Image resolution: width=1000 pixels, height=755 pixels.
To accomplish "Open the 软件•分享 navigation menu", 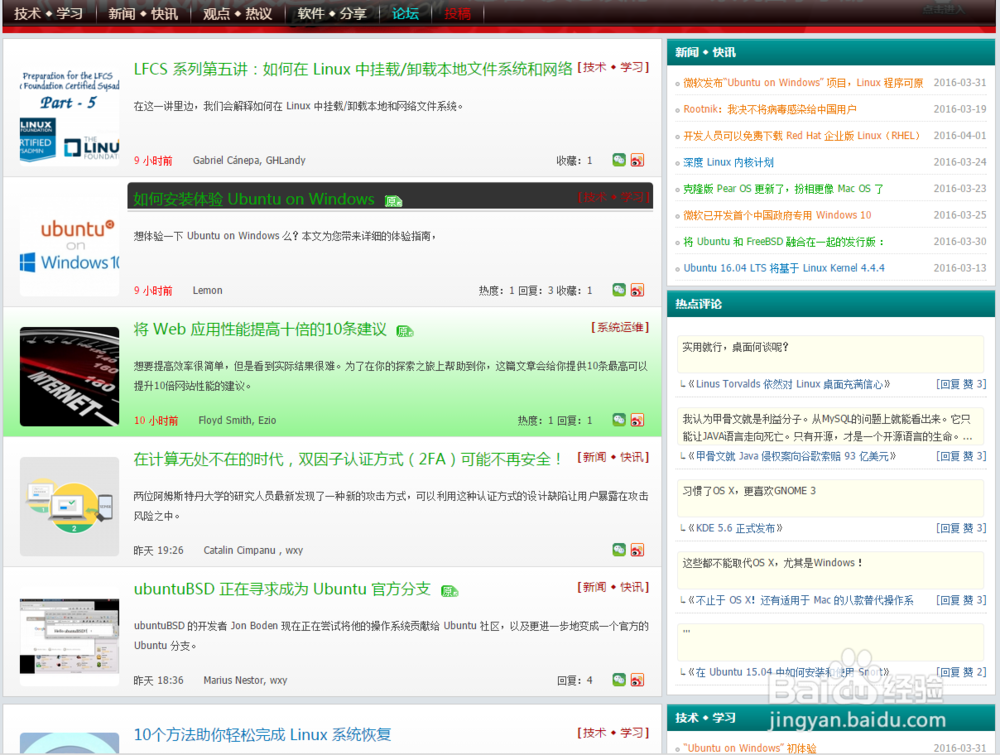I will coord(332,13).
